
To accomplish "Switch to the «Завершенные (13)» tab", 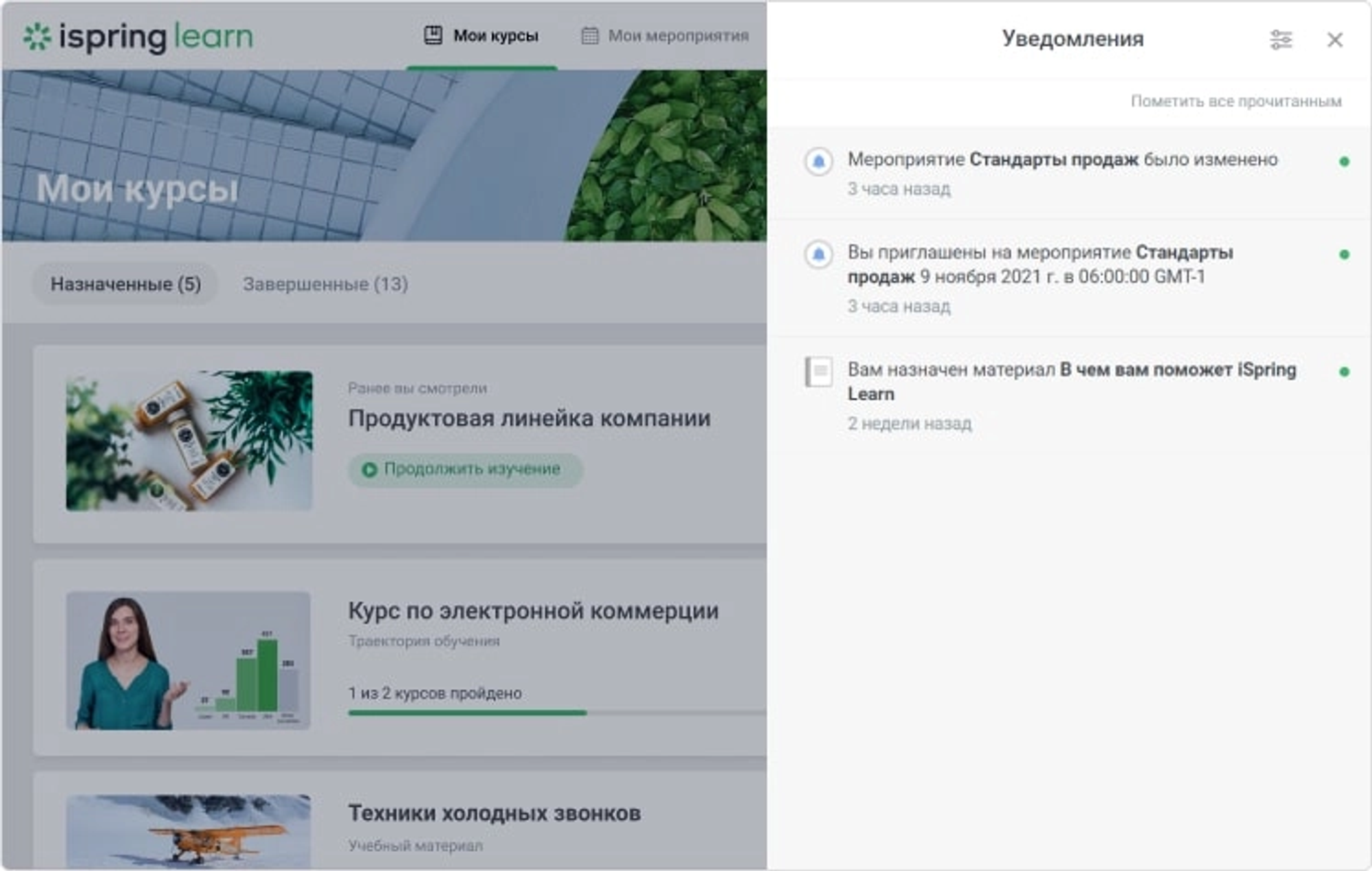I will point(324,284).
